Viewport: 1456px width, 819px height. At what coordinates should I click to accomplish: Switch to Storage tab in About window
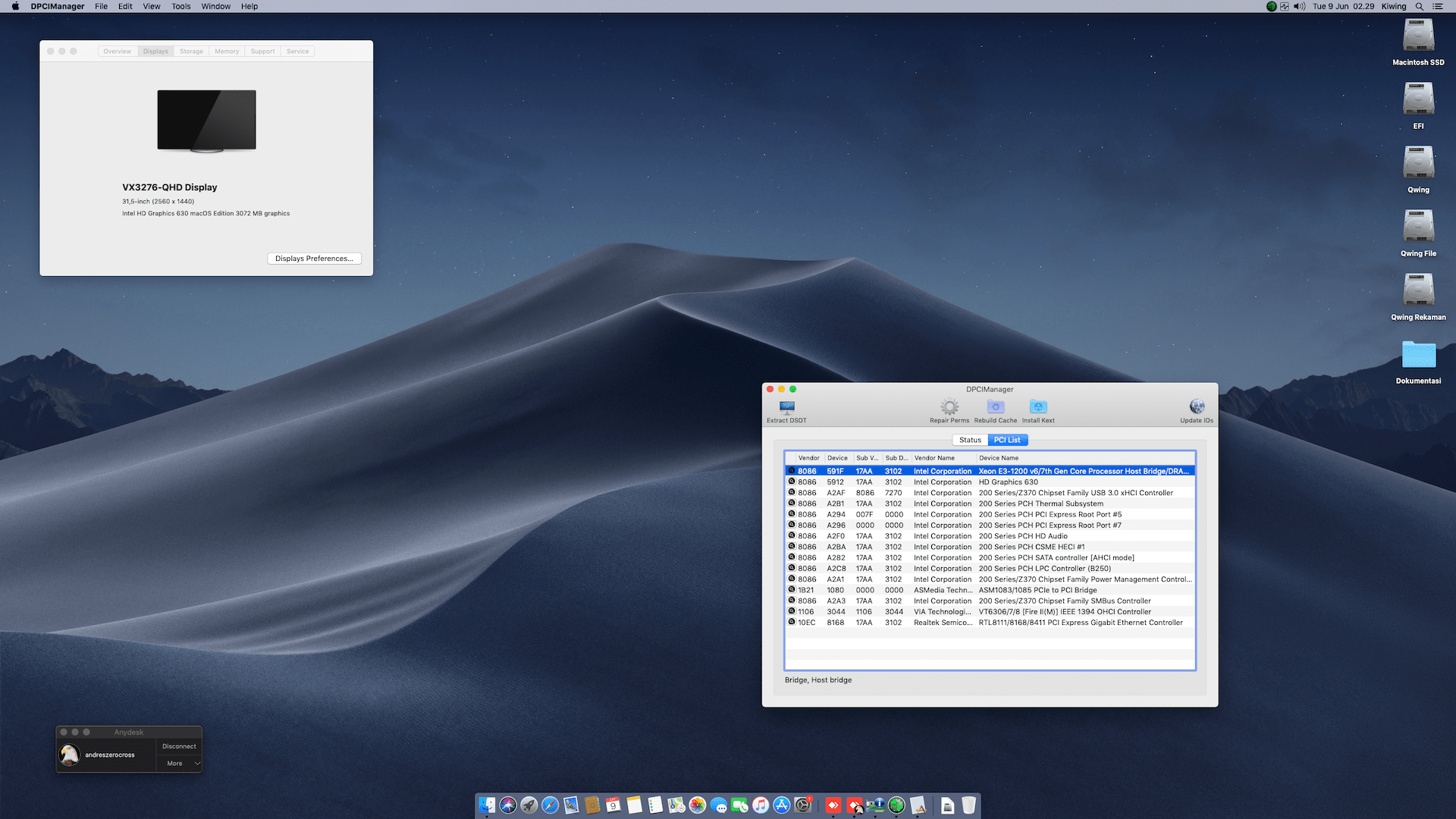[191, 52]
